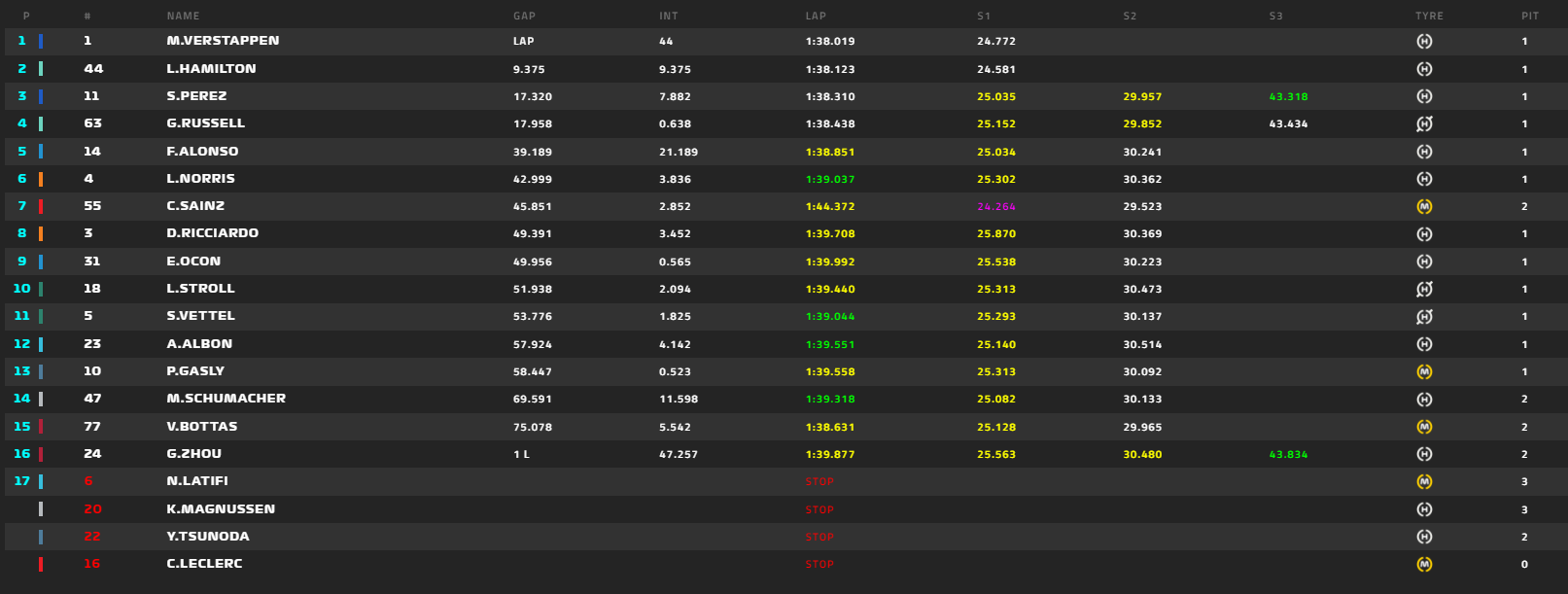
Task: Click Vettel's used hard tyre icon
Action: click(x=1424, y=317)
